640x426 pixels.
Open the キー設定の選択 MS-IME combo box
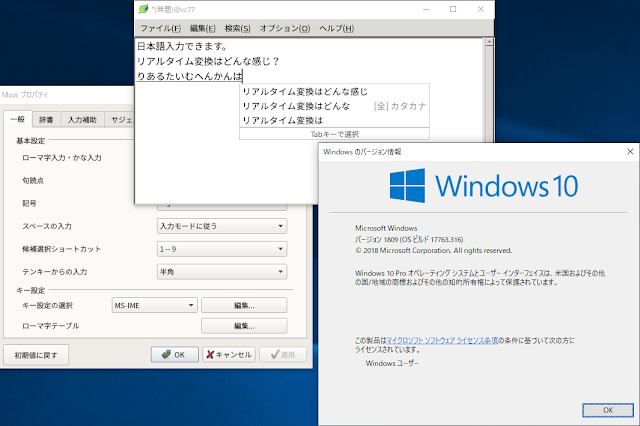coord(154,305)
